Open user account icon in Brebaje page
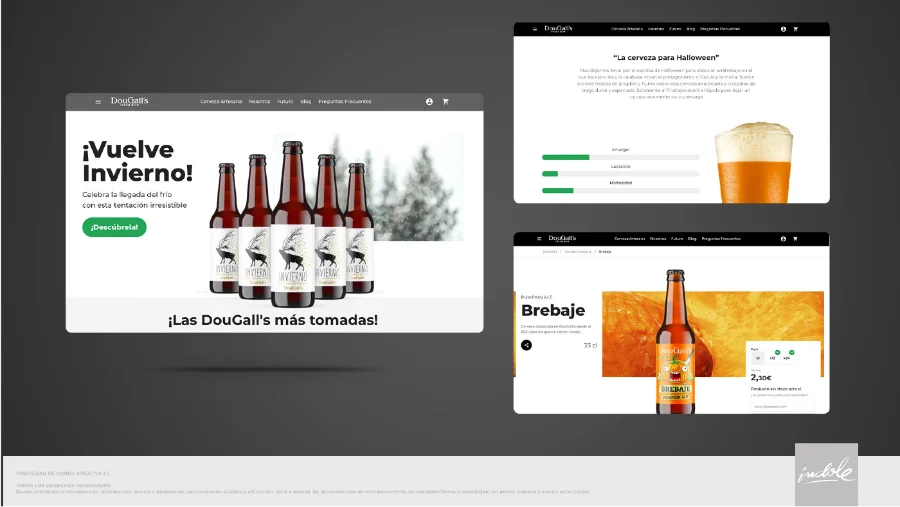 (x=783, y=239)
